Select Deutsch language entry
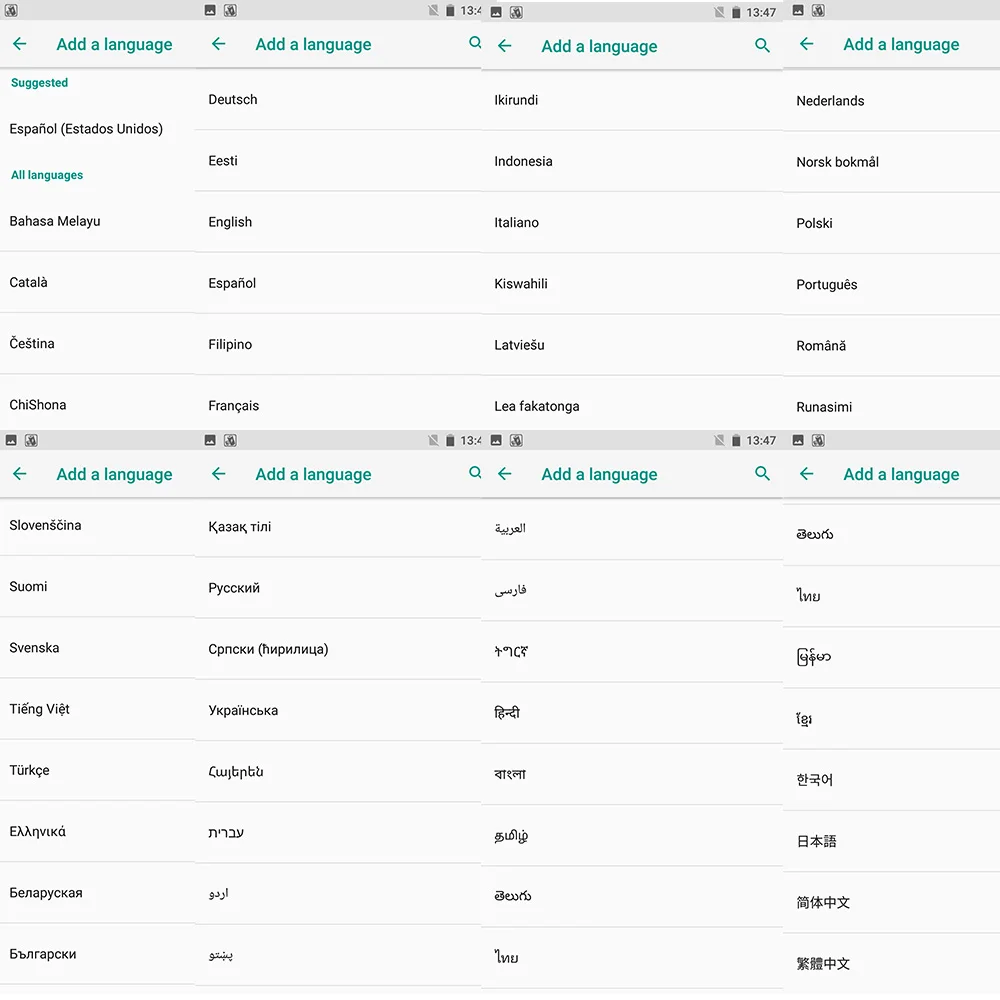Viewport: 1000px width, 1000px height. tap(338, 99)
